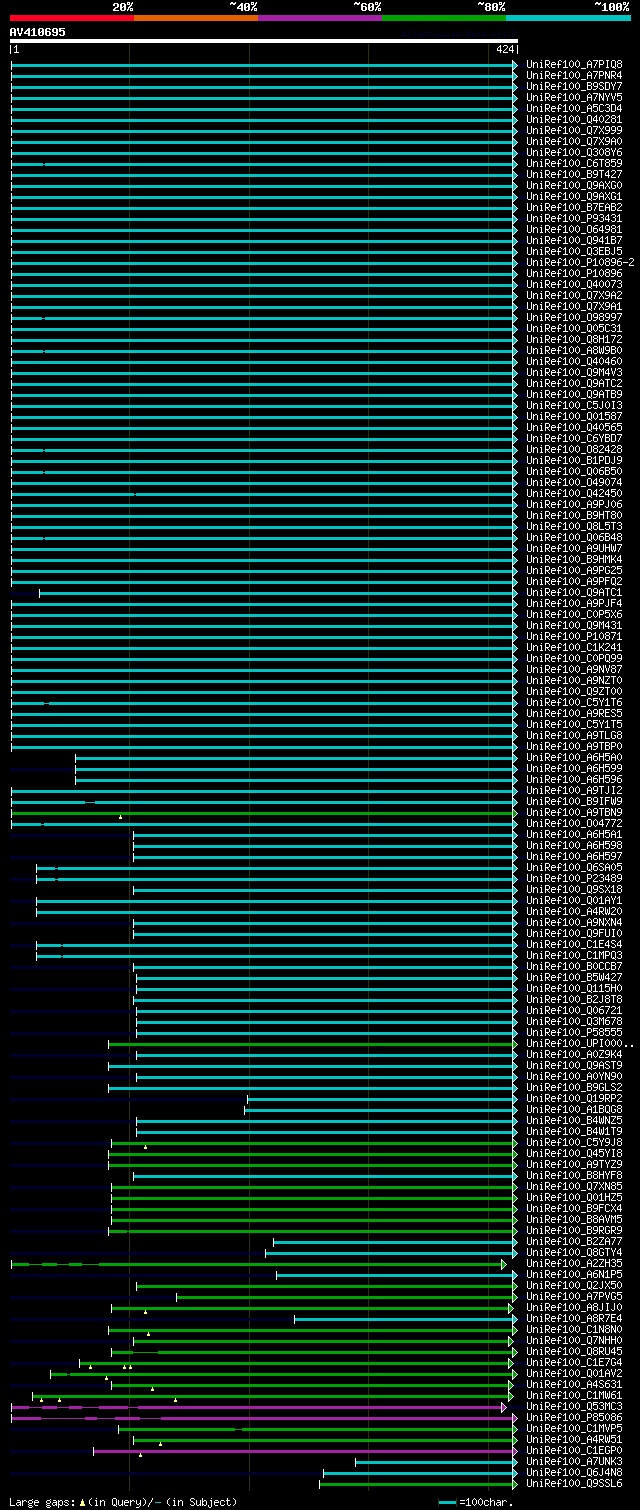Screen dimensions: 640x1510
Task: Select label UniRef100_Q9M4V3
Action: coord(574,372)
